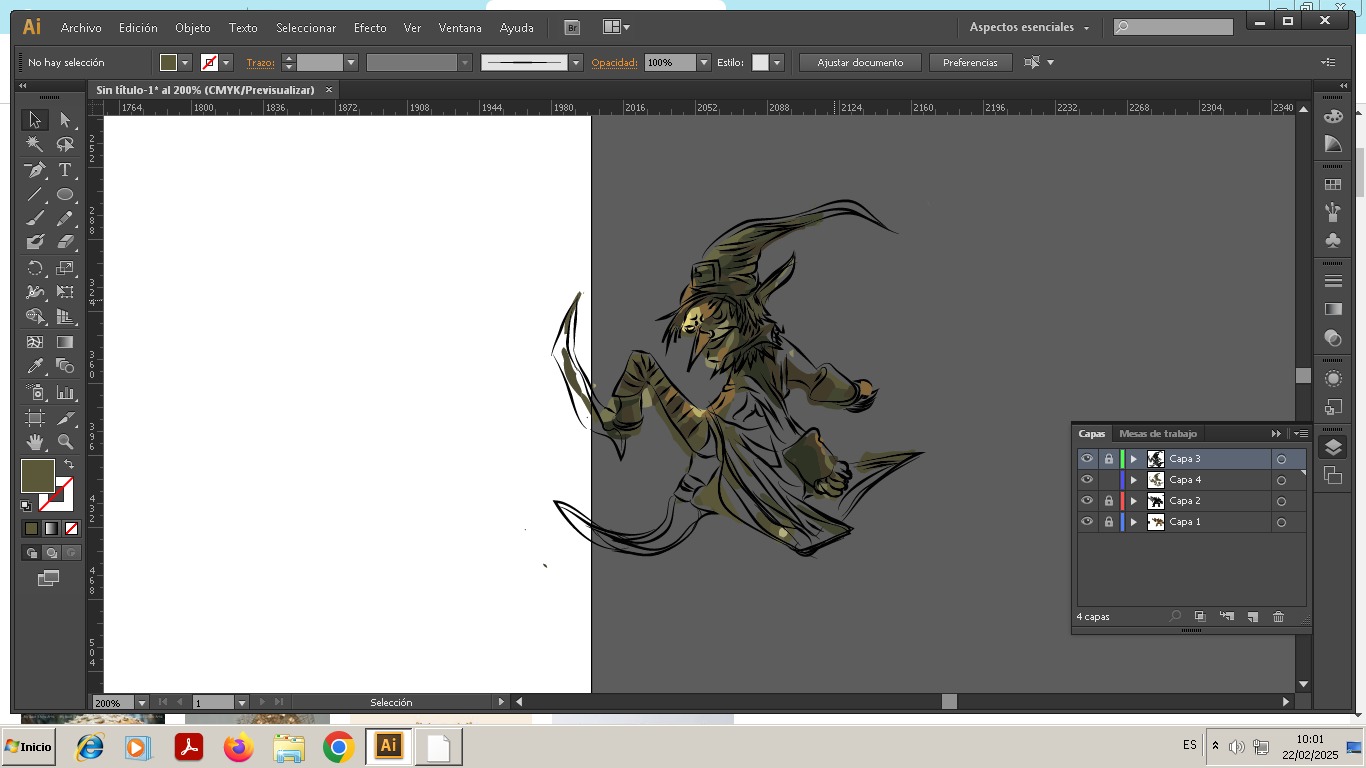The image size is (1366, 768).
Task: Click the Preferencias button
Action: click(x=970, y=62)
